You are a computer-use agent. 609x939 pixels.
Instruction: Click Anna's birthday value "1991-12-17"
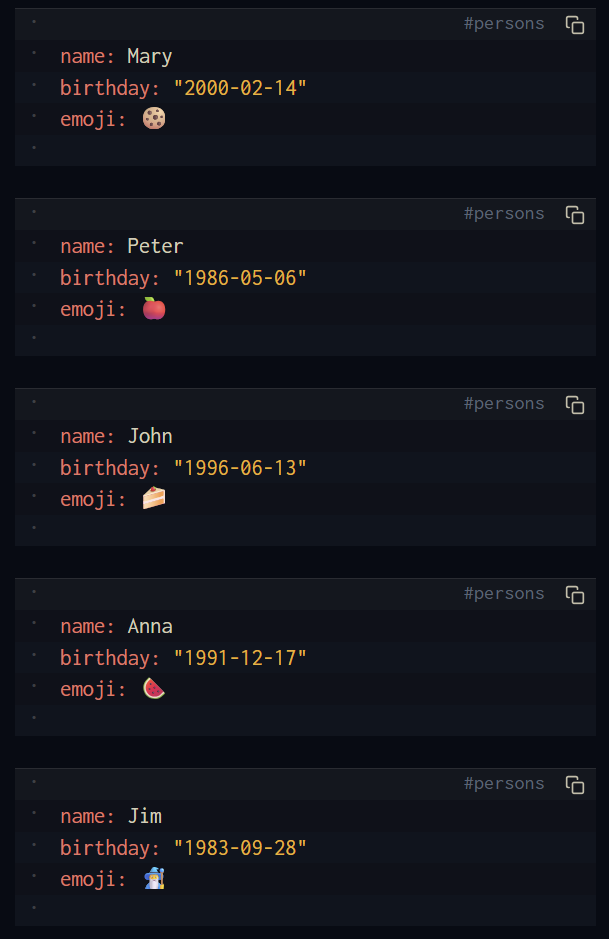point(240,658)
